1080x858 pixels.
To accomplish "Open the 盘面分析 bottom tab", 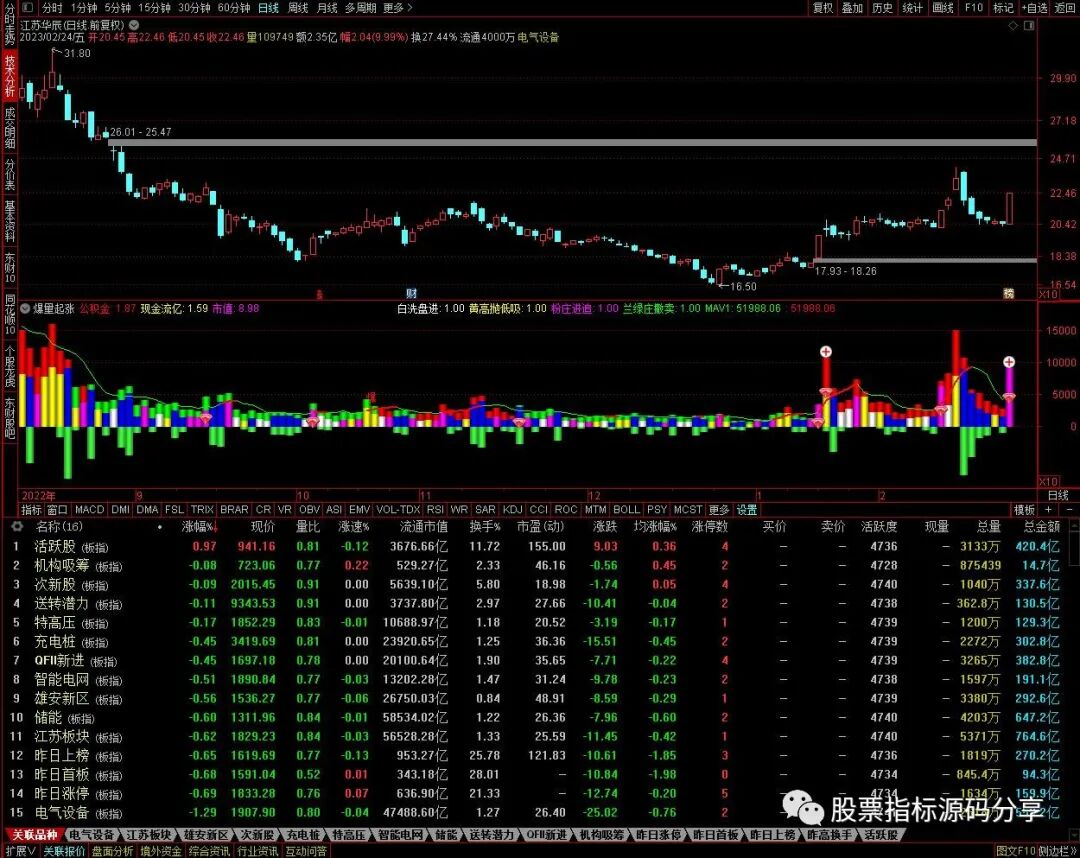I will (x=112, y=851).
